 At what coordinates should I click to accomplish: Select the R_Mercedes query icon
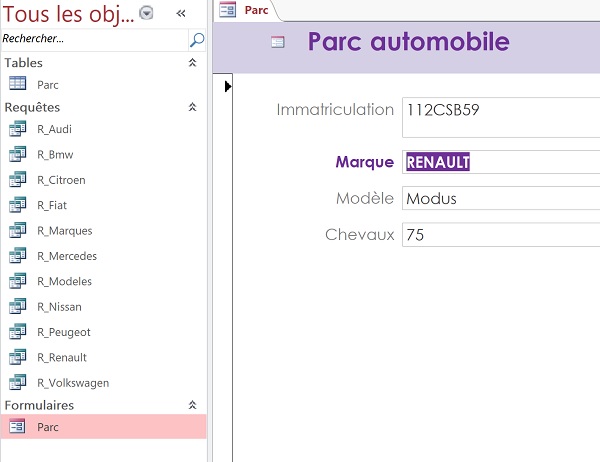(x=18, y=255)
